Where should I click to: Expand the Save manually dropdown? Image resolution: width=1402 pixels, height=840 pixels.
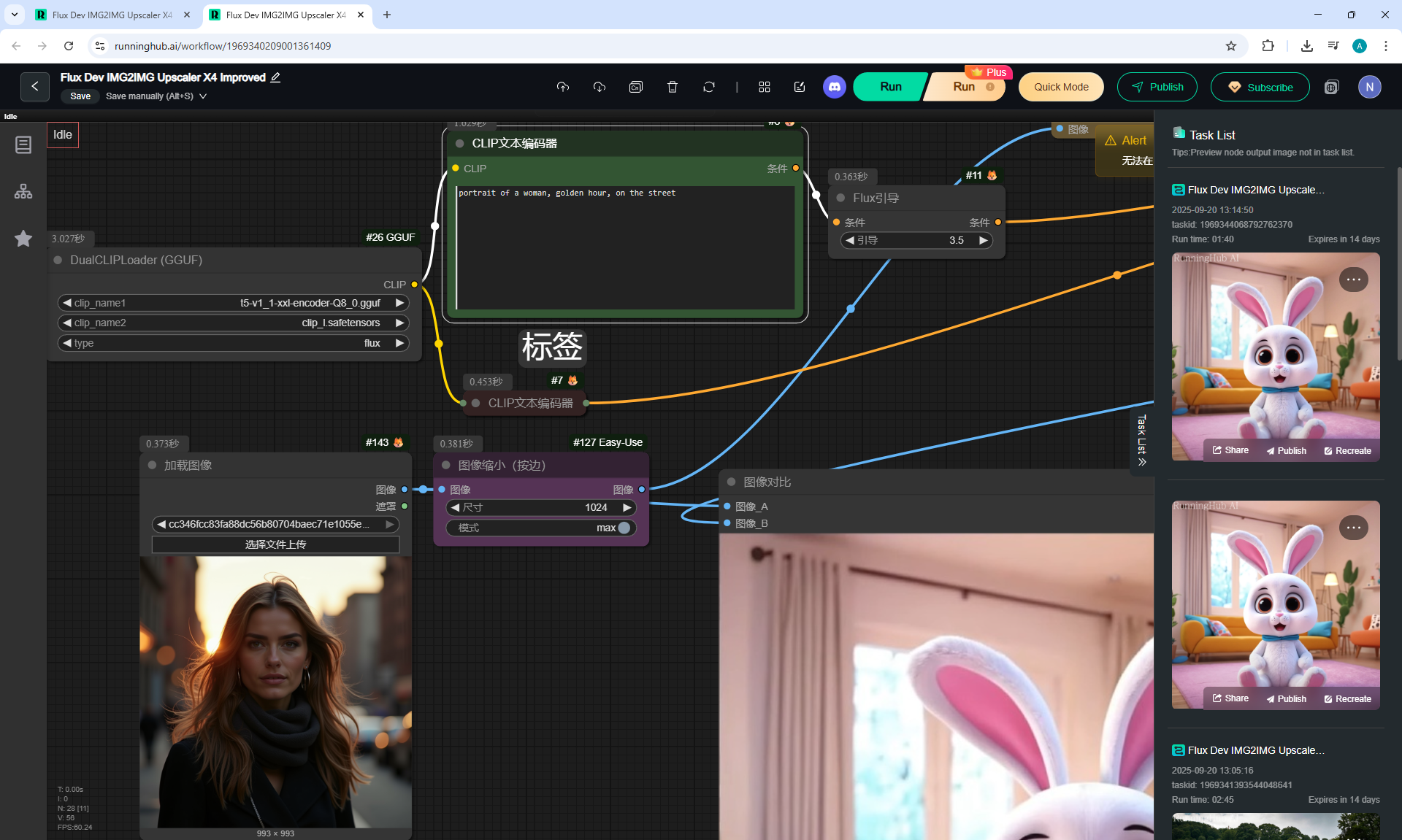point(203,96)
